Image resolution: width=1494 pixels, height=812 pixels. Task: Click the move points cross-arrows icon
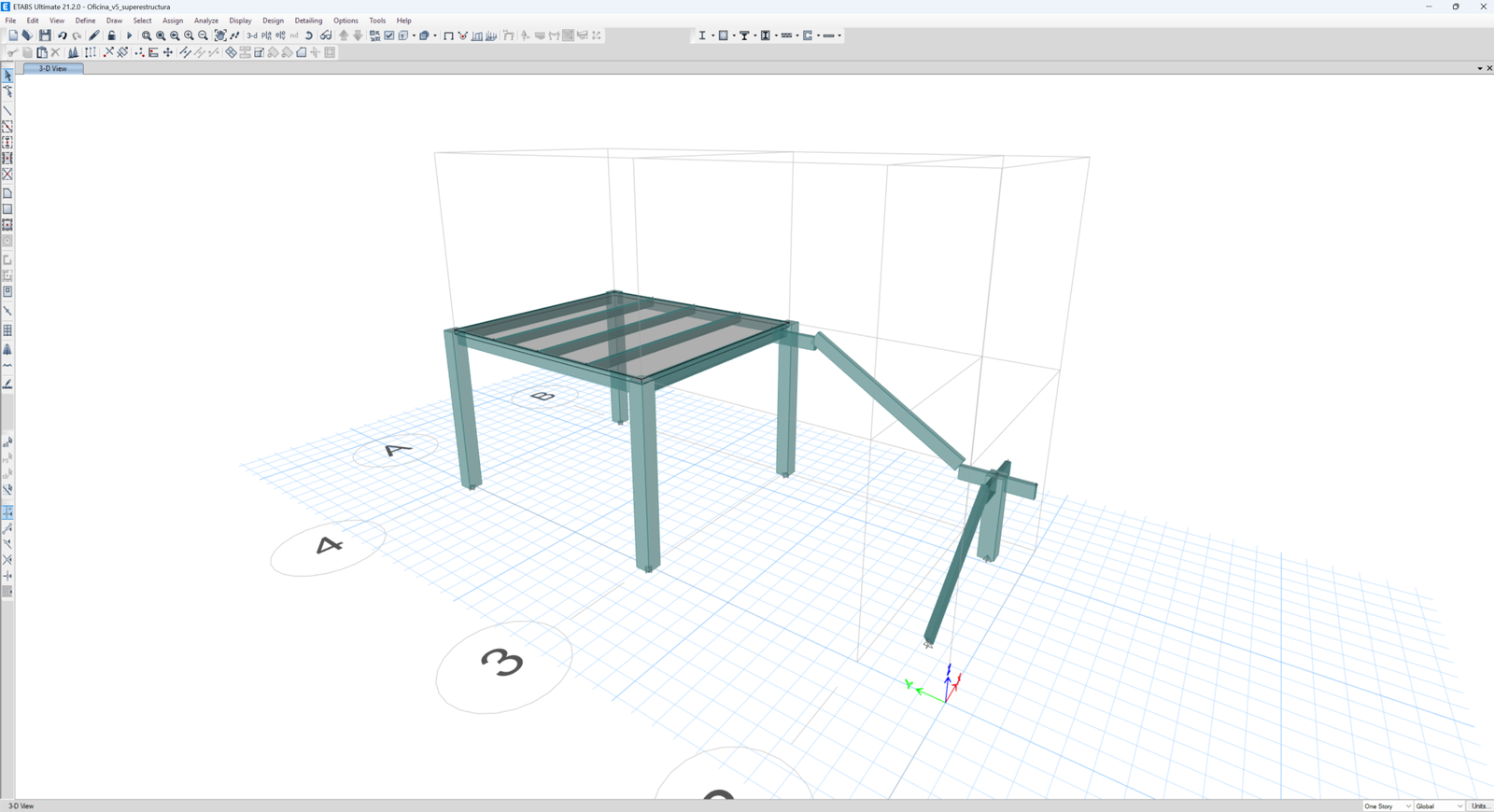point(168,52)
